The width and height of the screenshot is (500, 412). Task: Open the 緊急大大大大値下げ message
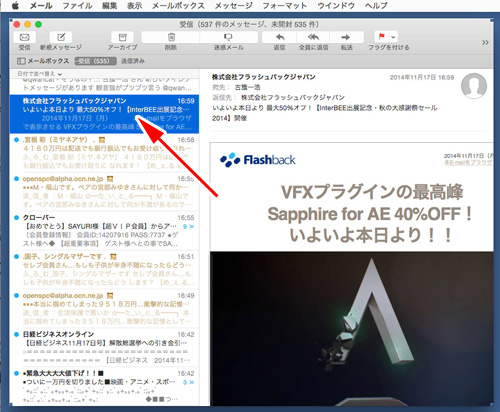click(x=104, y=387)
